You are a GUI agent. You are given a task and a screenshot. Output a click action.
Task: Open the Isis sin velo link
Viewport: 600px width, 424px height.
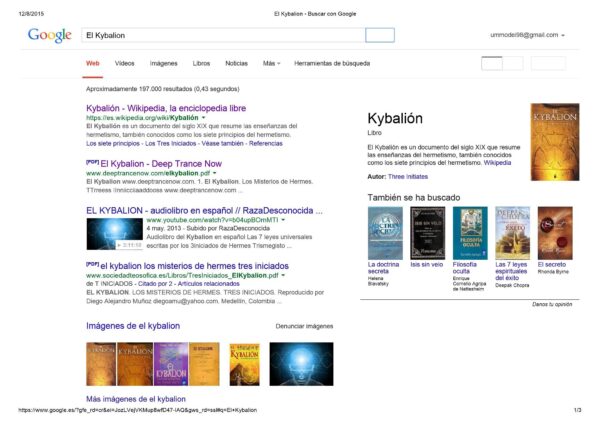click(427, 264)
